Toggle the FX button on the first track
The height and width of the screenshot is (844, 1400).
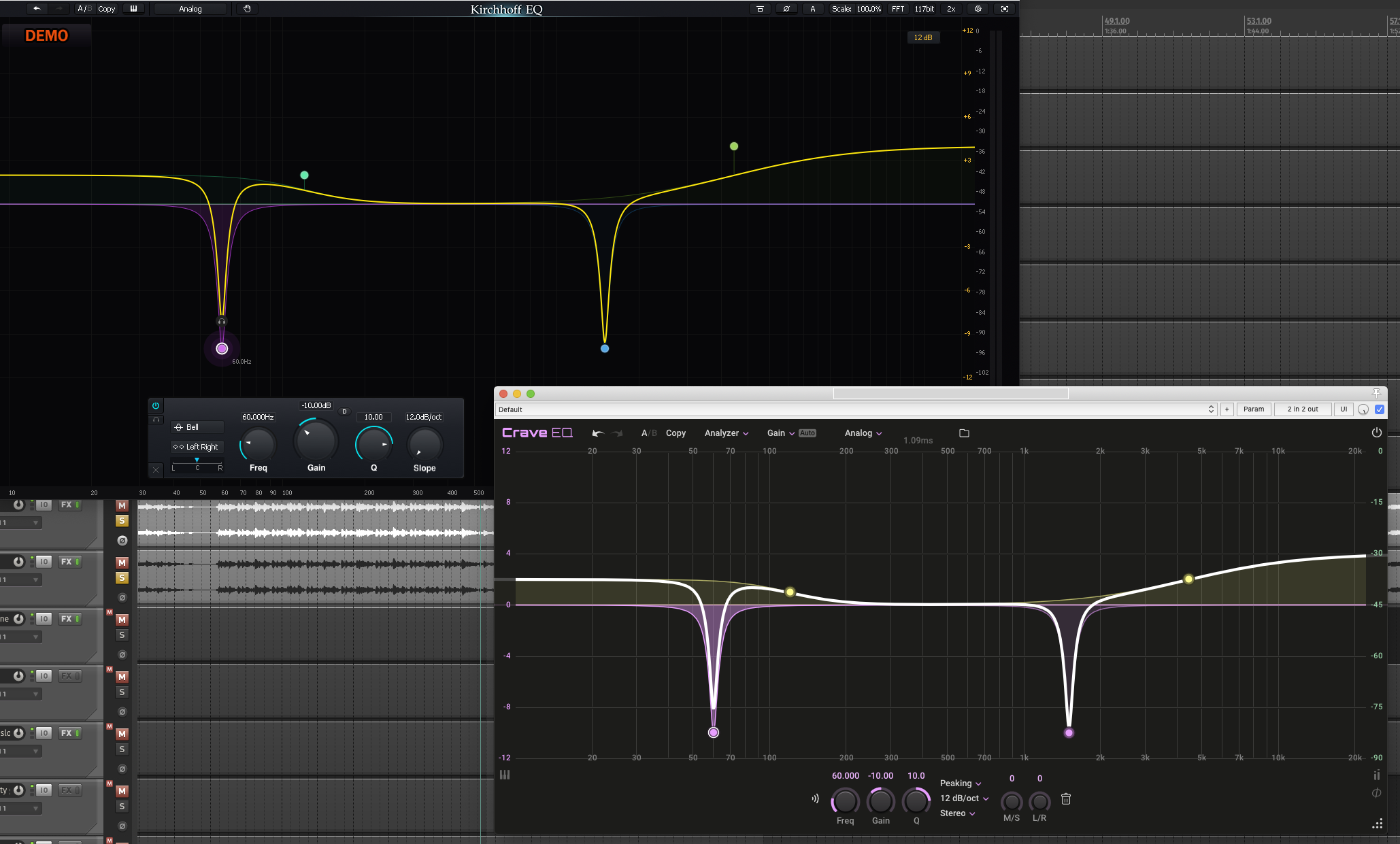(70, 505)
